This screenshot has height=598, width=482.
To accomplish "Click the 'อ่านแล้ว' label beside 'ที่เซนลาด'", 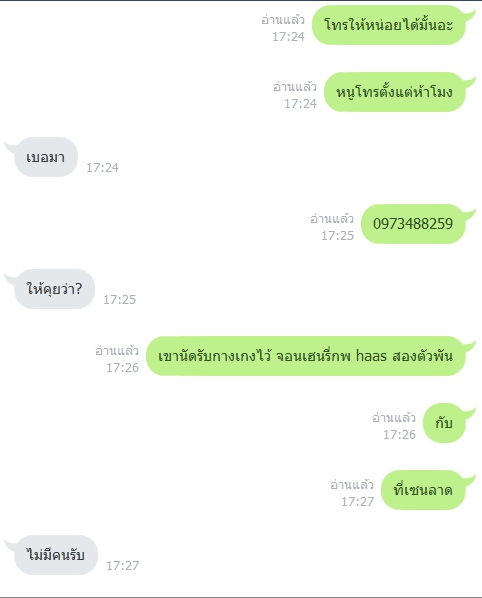I will pos(352,484).
